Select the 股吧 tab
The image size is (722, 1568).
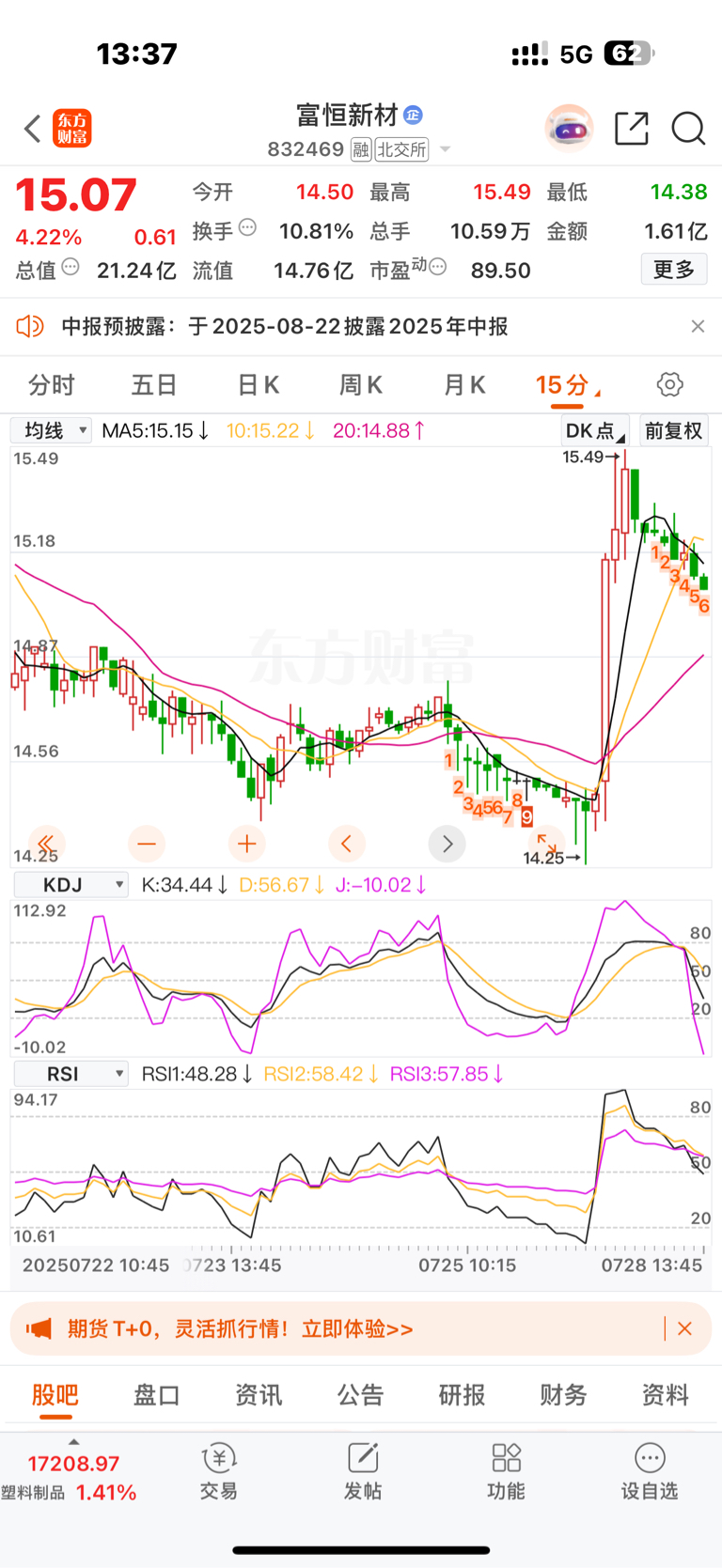(55, 1395)
